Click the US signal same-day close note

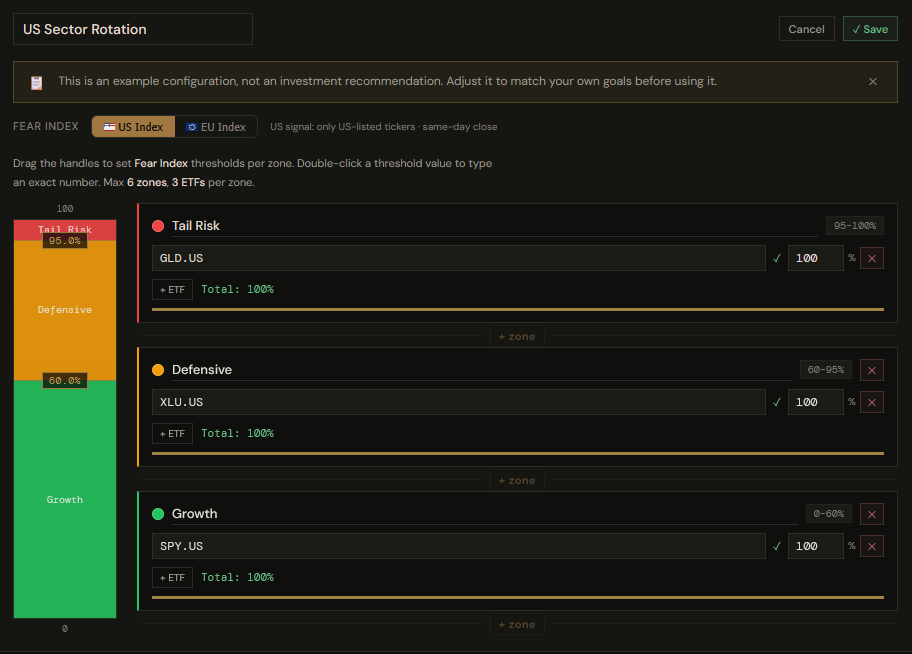pos(383,127)
